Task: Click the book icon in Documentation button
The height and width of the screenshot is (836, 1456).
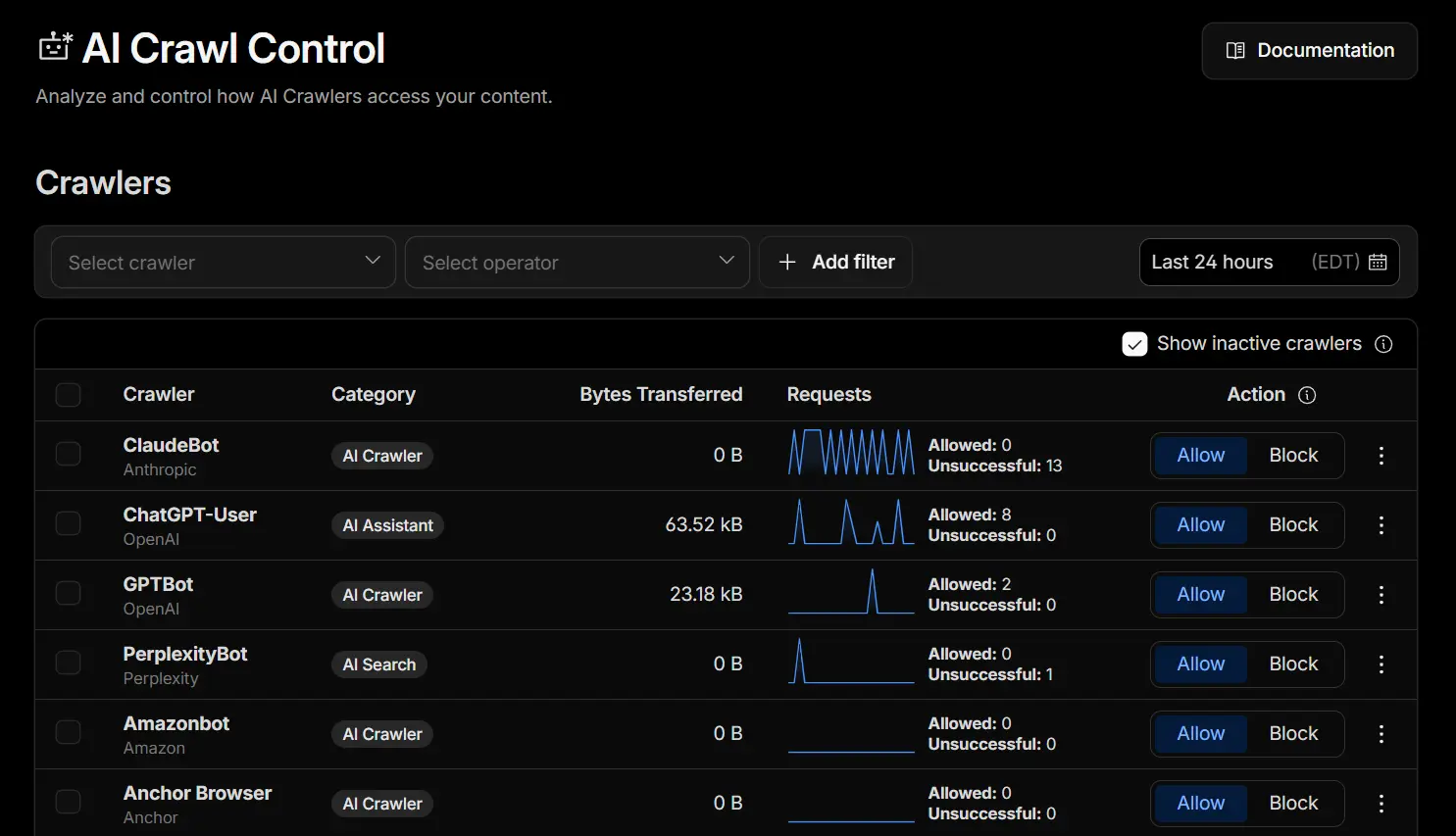Action: point(1235,51)
